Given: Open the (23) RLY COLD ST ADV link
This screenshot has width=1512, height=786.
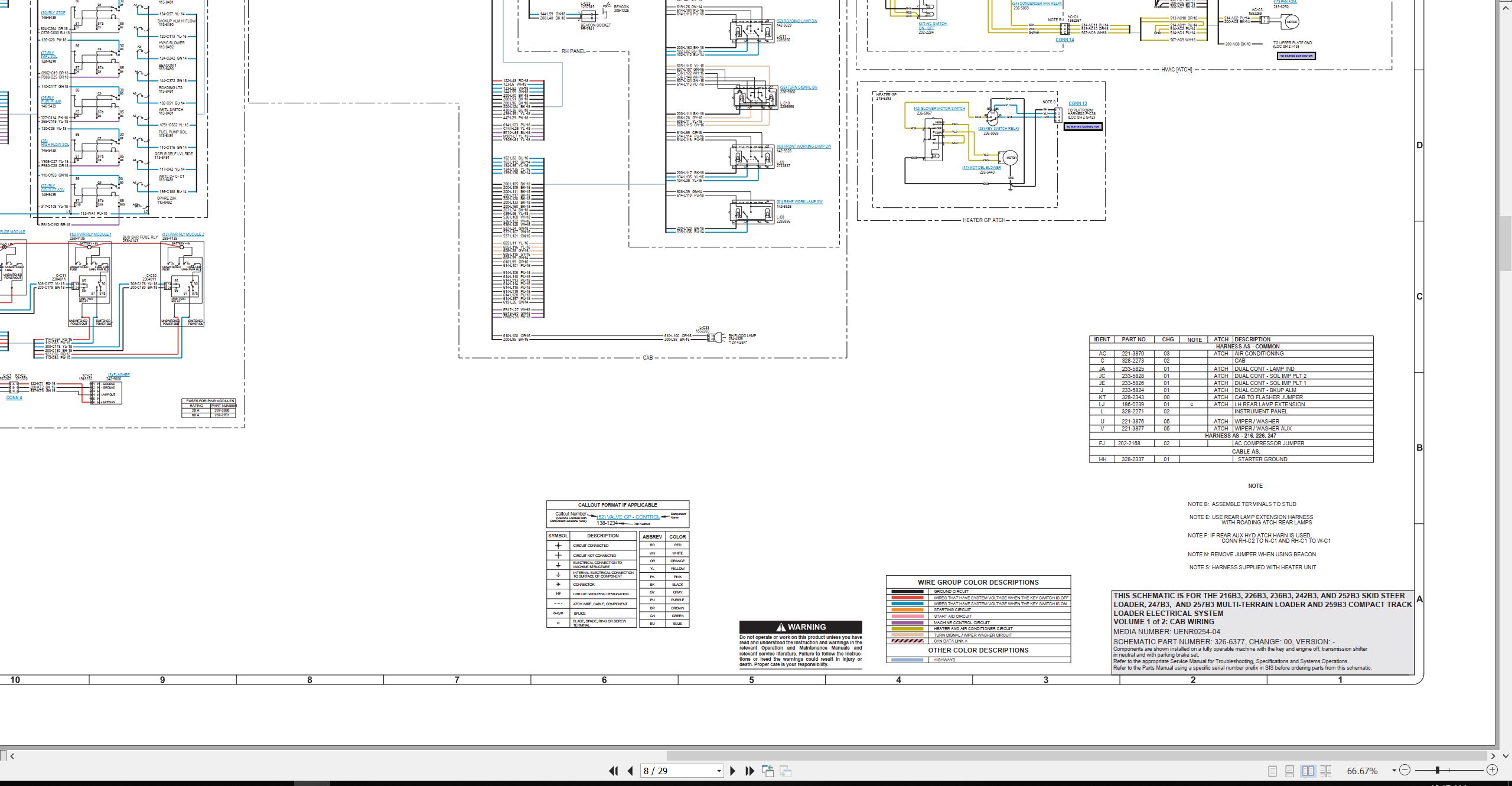Looking at the screenshot, I should pyautogui.click(x=53, y=187).
